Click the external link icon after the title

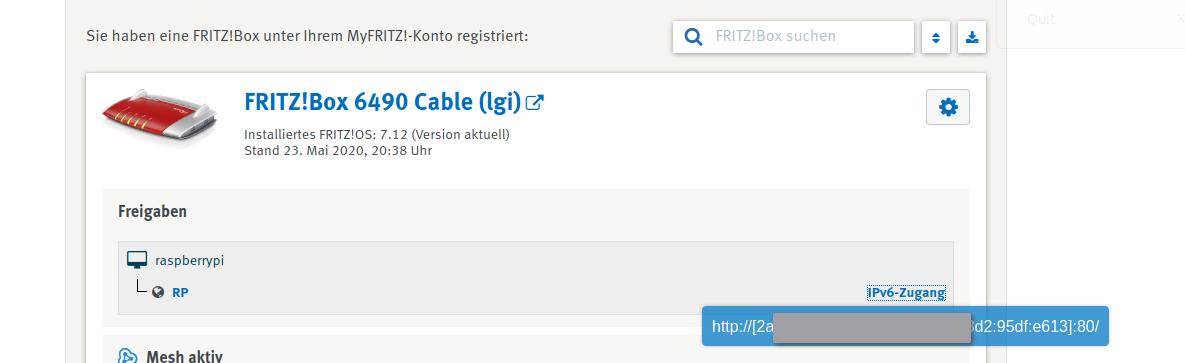click(x=534, y=102)
